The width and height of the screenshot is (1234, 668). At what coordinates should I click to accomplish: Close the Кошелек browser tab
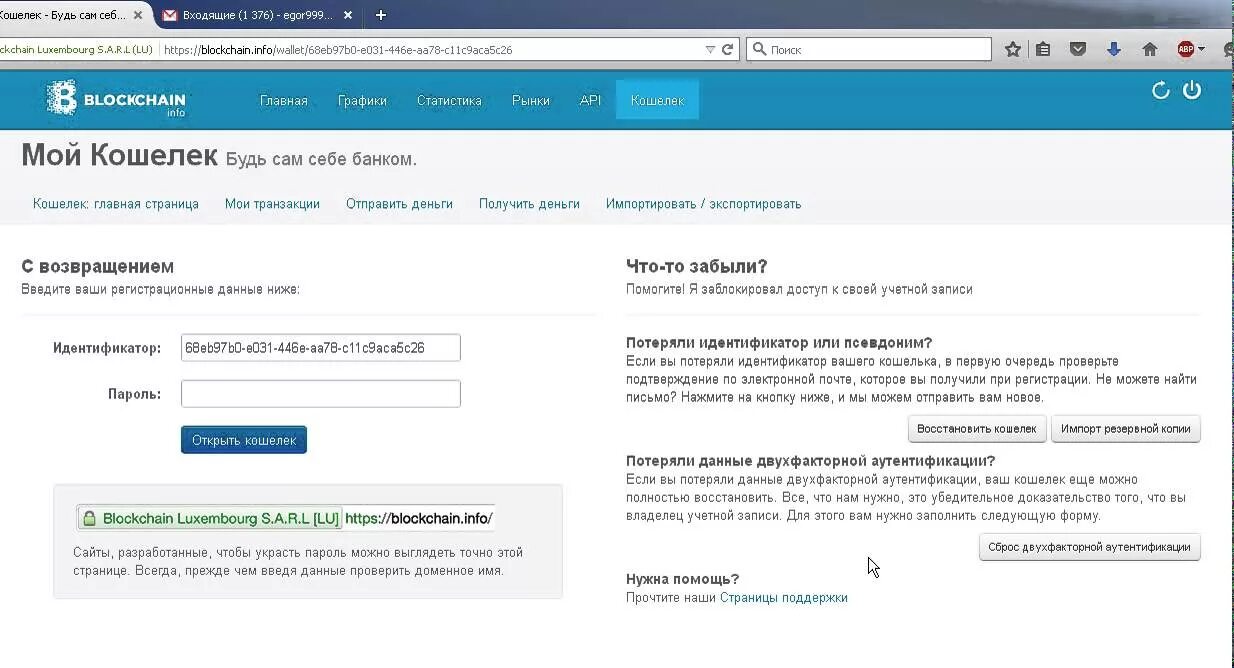(138, 15)
